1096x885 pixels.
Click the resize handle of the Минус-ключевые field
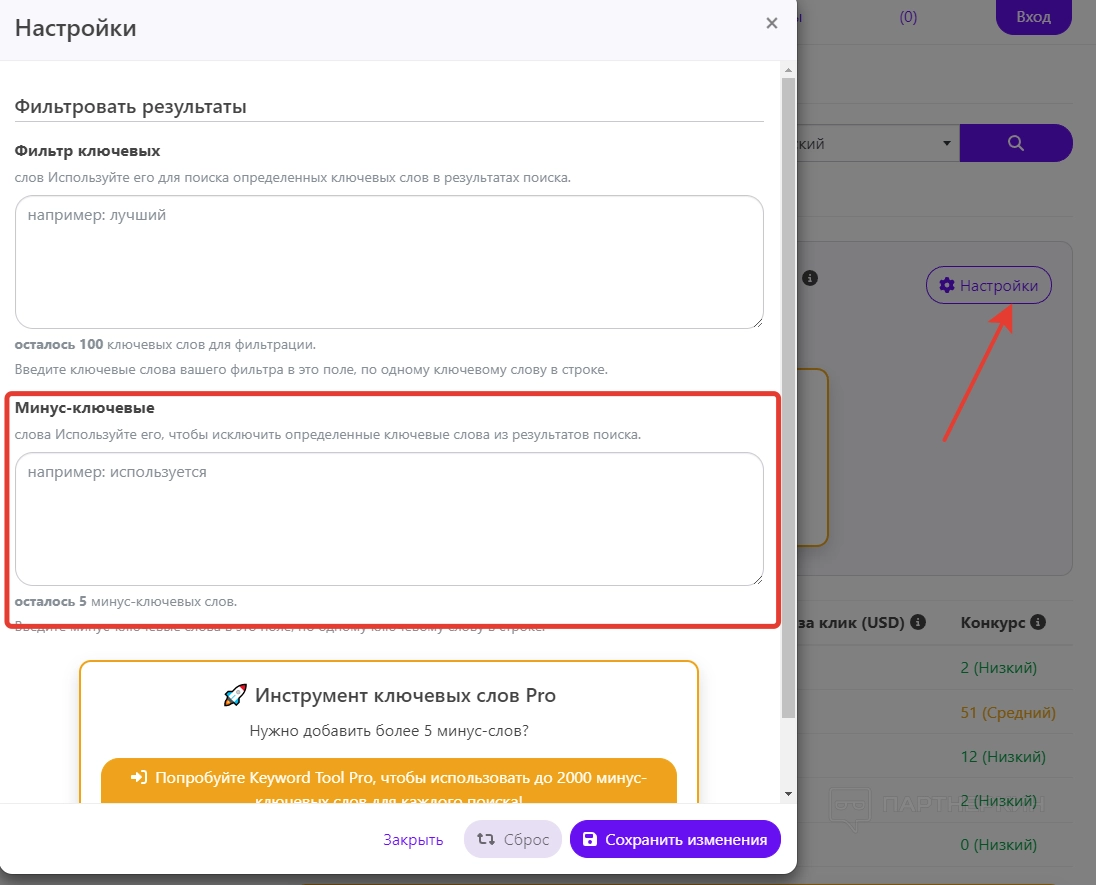tap(757, 579)
